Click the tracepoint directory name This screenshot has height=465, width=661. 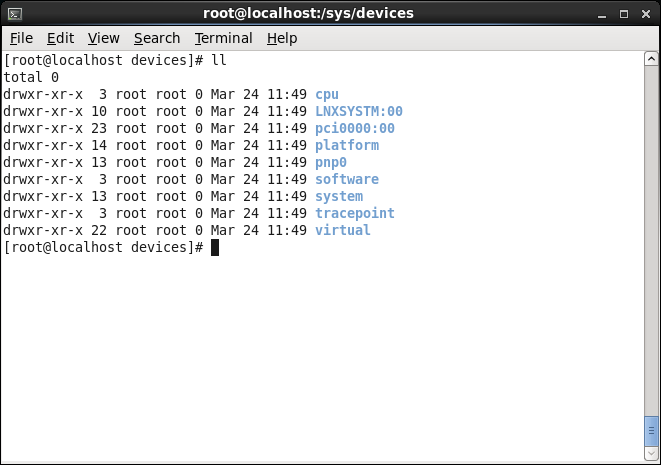point(355,213)
